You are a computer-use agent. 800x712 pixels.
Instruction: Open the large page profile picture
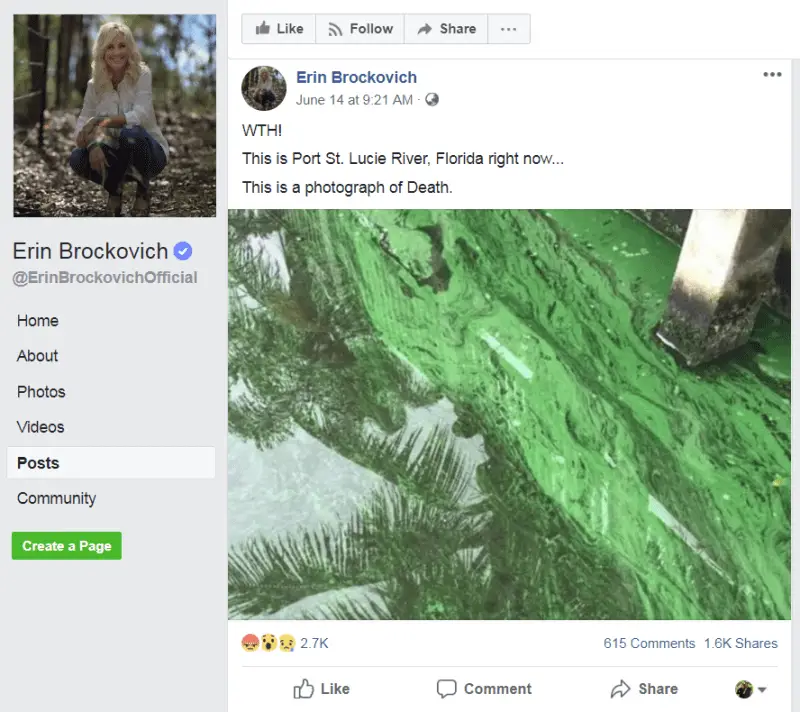[115, 116]
